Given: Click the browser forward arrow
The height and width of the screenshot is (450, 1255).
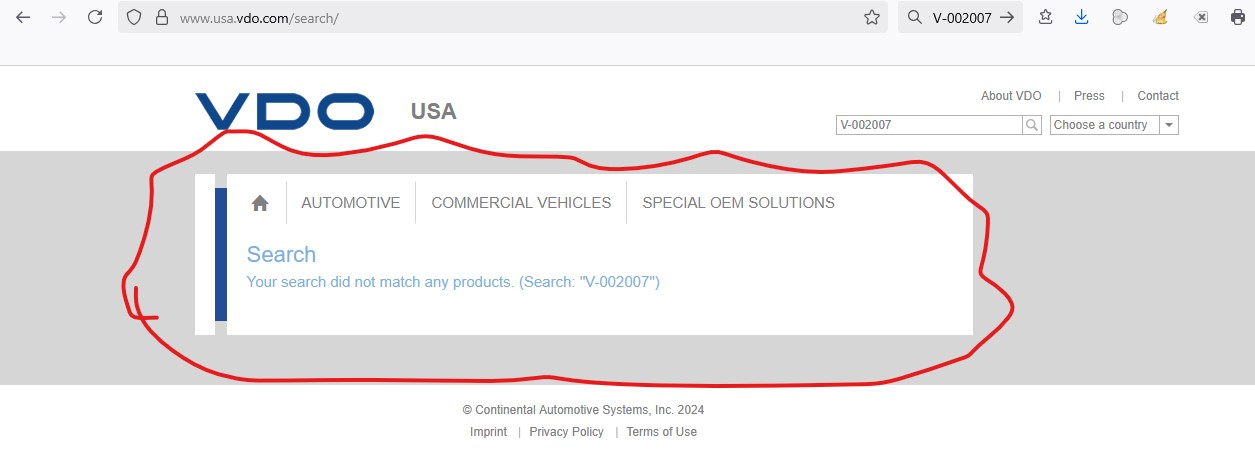Looking at the screenshot, I should pos(58,17).
